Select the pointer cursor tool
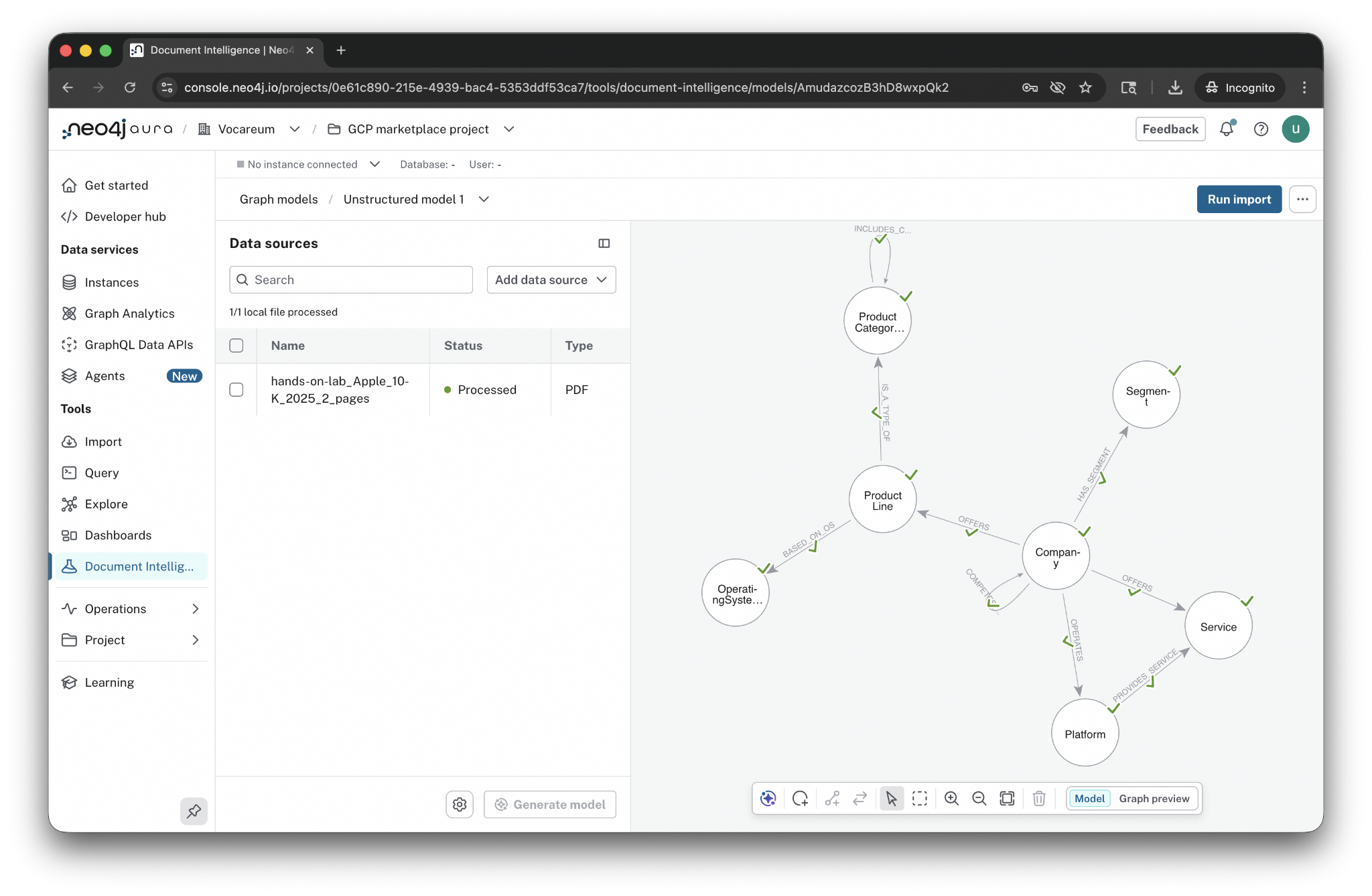The image size is (1372, 896). click(x=892, y=798)
